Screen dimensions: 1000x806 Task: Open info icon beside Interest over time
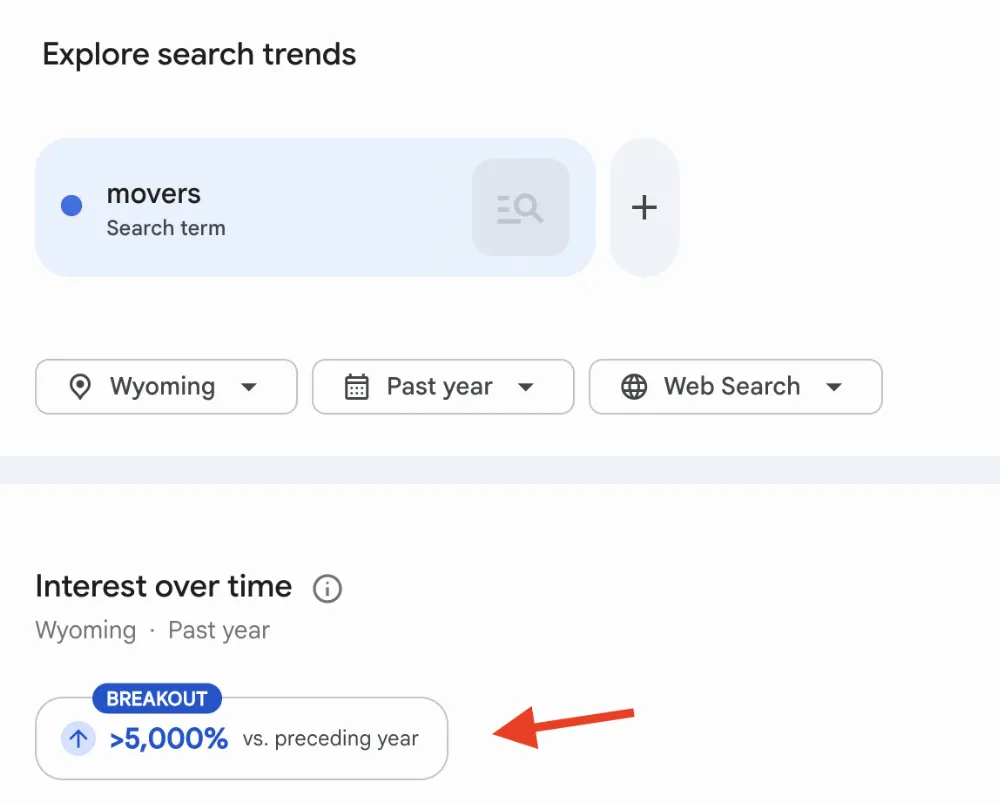pos(327,588)
